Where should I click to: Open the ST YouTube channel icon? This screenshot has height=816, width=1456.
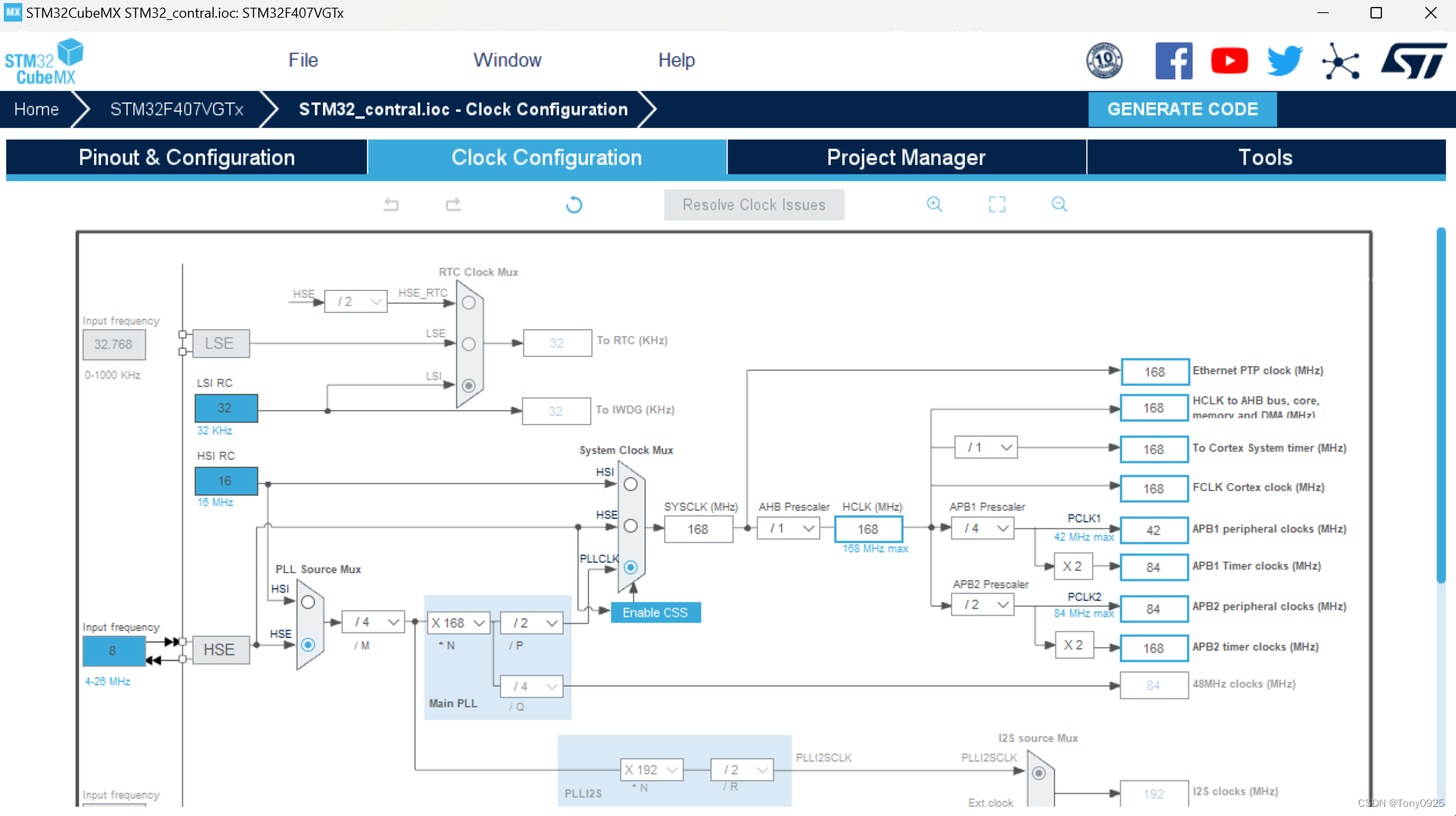coord(1229,61)
